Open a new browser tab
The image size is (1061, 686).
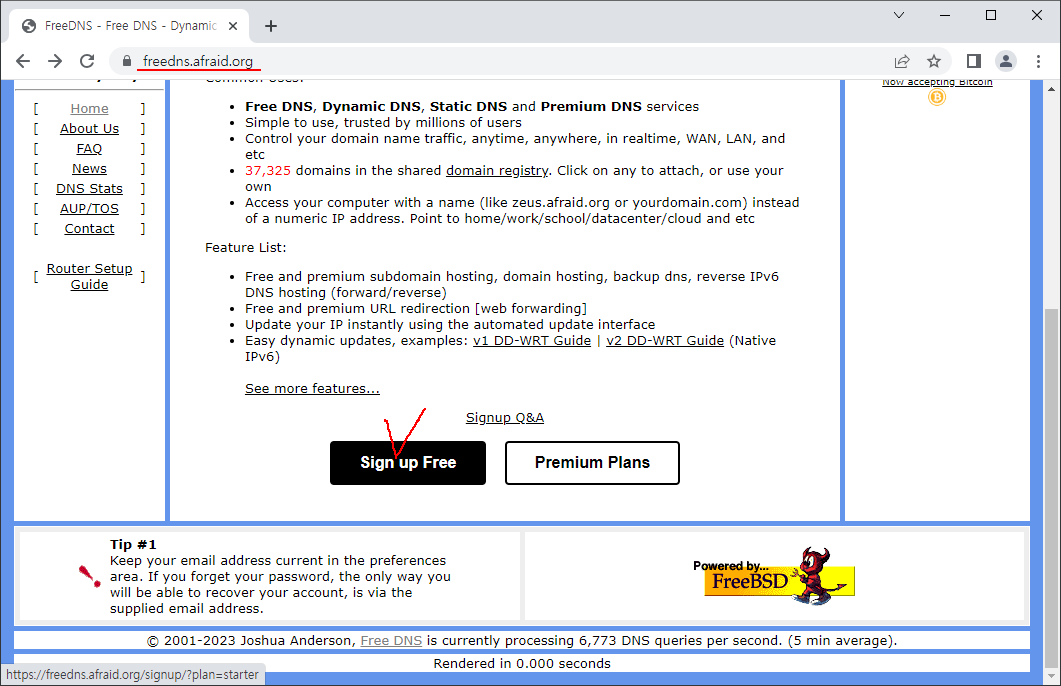click(x=271, y=26)
